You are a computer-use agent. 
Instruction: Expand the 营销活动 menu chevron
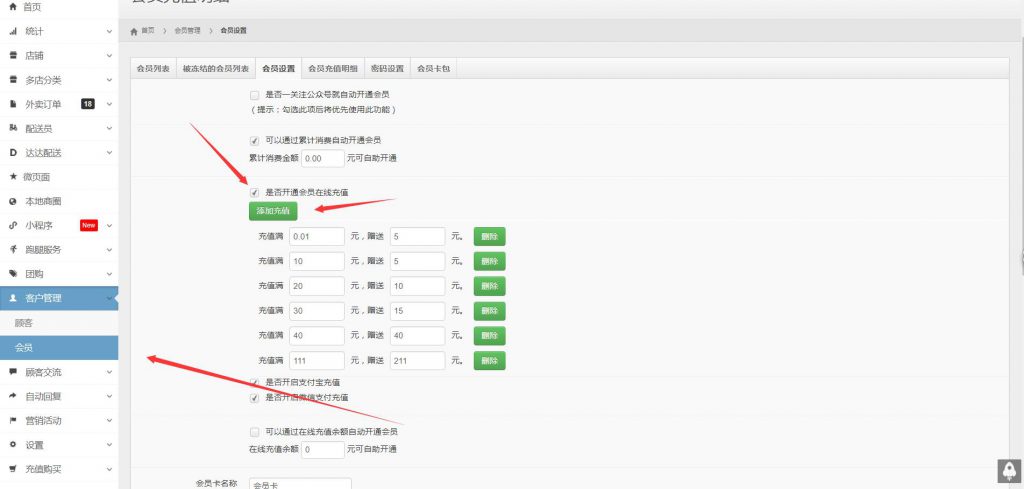tap(109, 420)
